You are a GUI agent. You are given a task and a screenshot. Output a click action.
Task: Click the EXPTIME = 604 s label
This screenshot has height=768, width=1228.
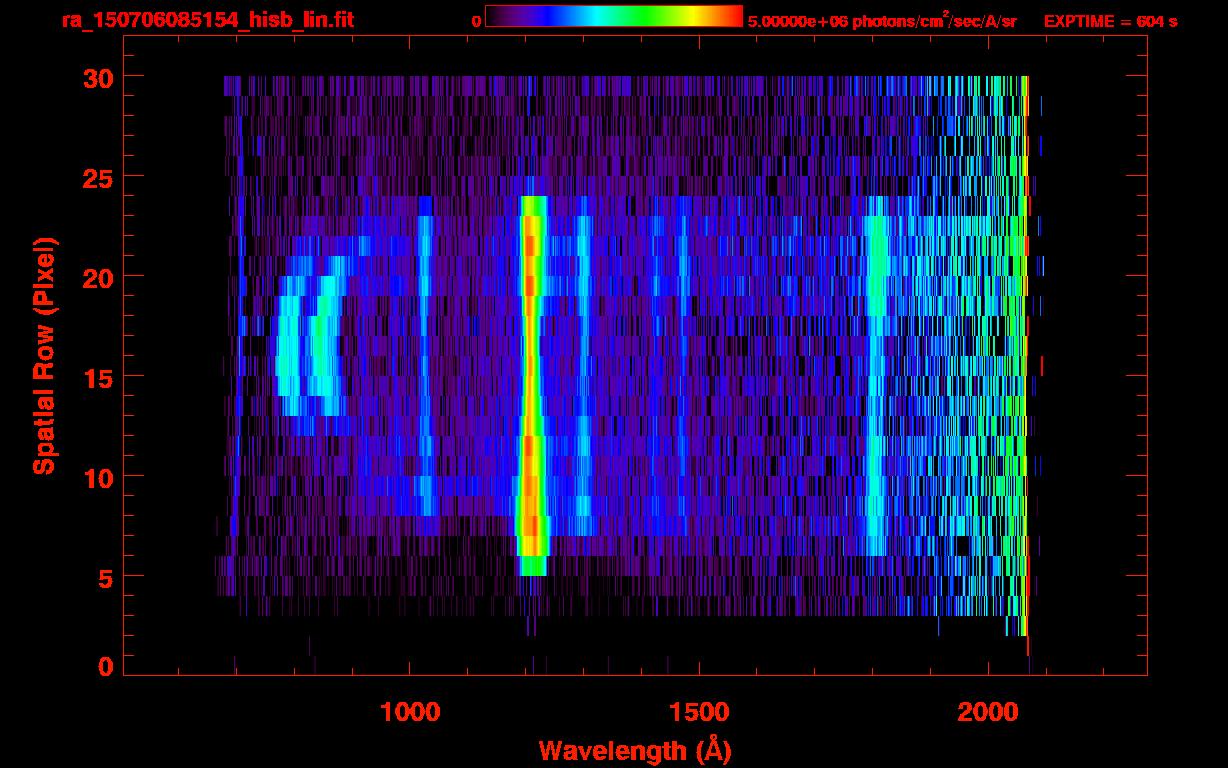[x=1110, y=21]
